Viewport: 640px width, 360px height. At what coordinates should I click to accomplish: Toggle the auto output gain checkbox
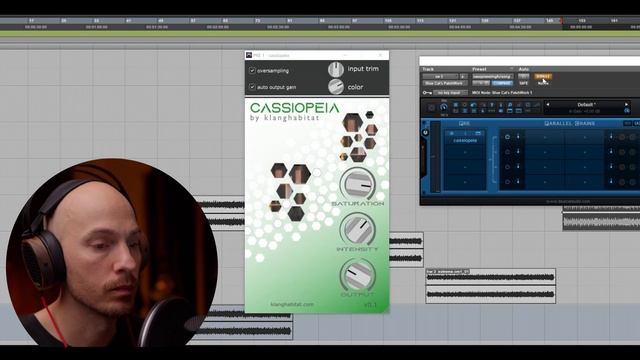coord(252,87)
